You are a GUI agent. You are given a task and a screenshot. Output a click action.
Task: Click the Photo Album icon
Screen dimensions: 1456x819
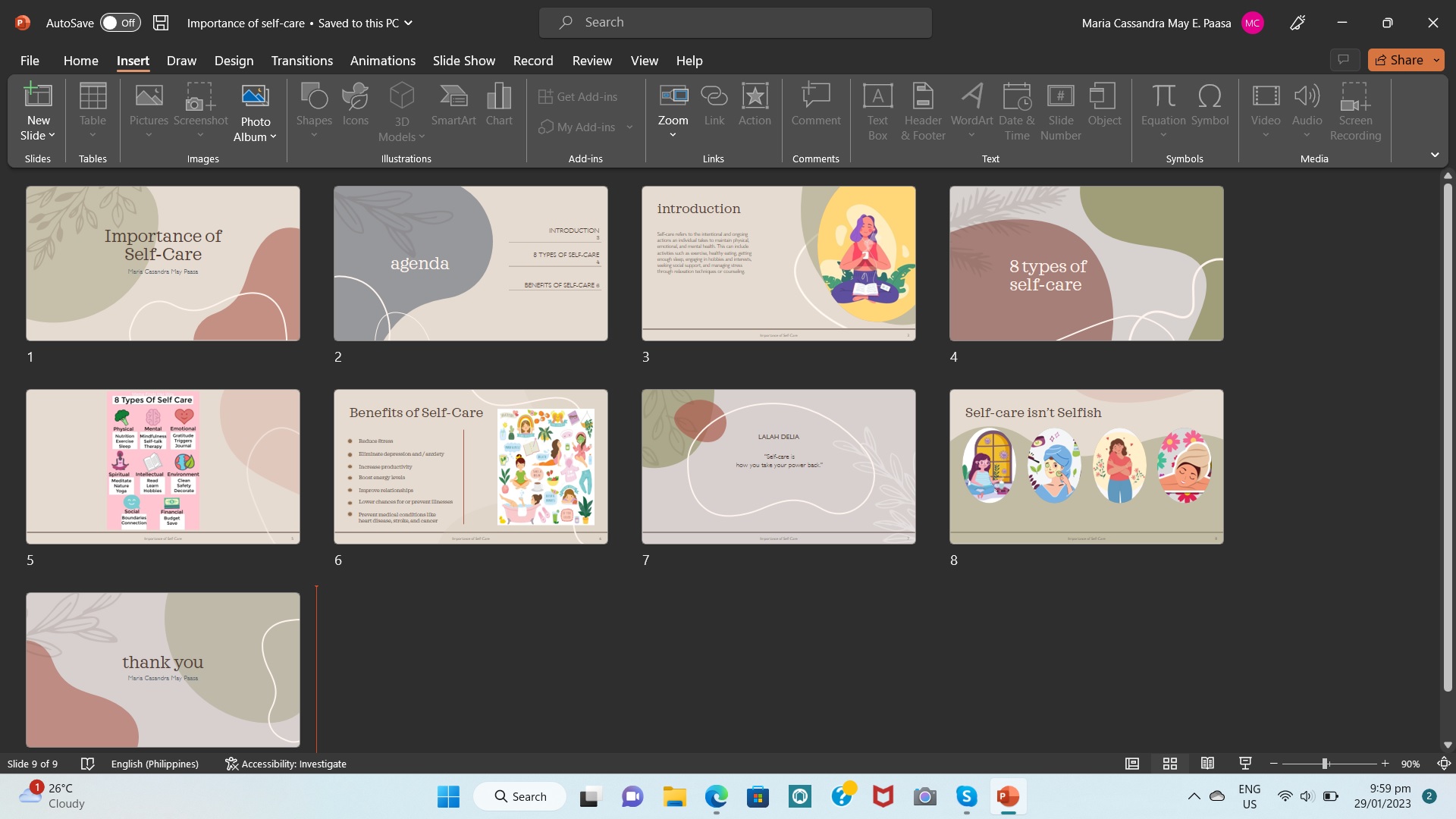point(255,97)
